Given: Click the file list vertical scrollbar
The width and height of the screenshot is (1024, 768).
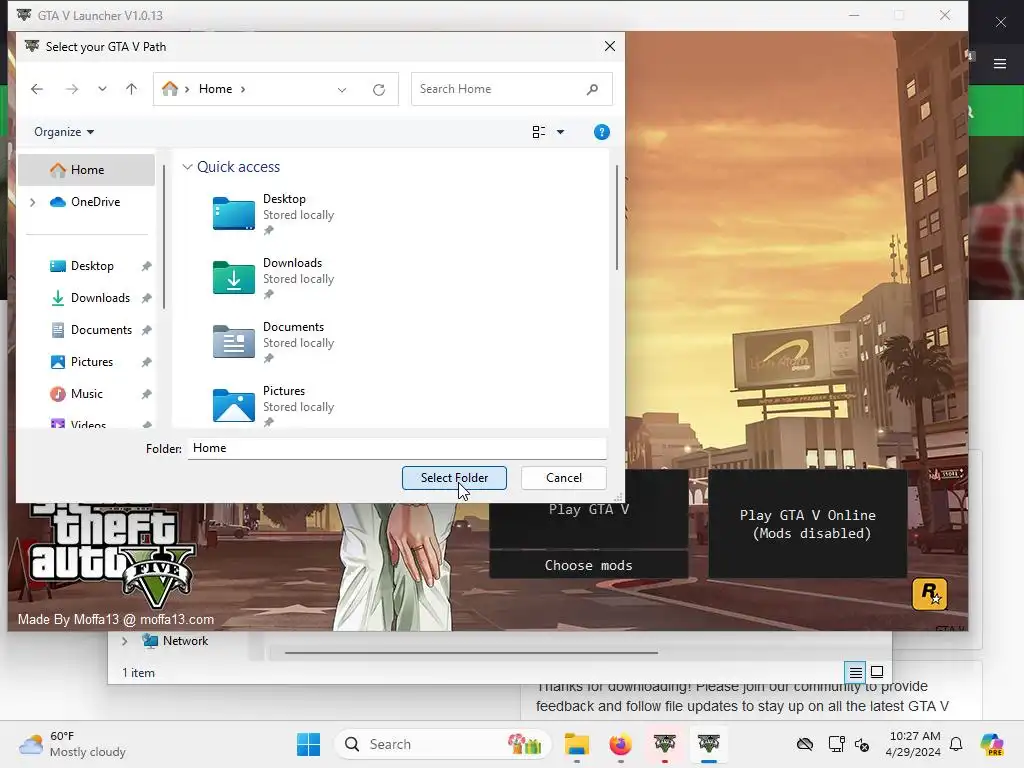Looking at the screenshot, I should pyautogui.click(x=616, y=217).
